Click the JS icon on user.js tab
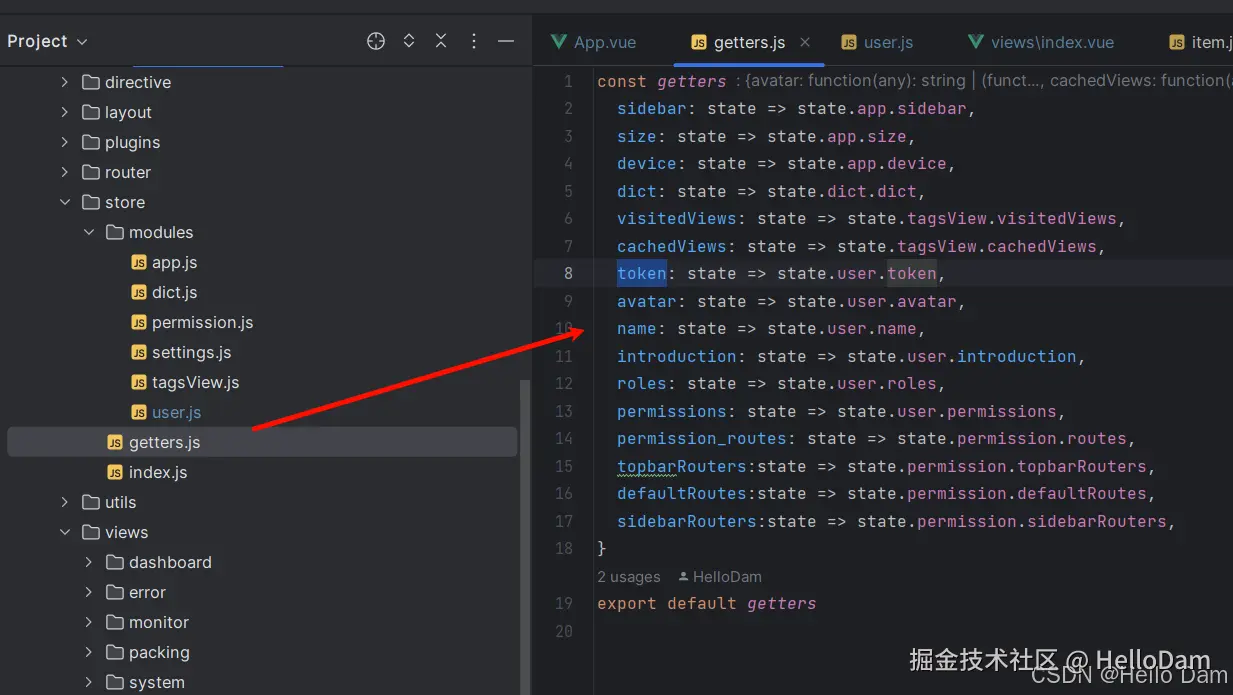Screen dimensions: 1233x695 tap(849, 42)
